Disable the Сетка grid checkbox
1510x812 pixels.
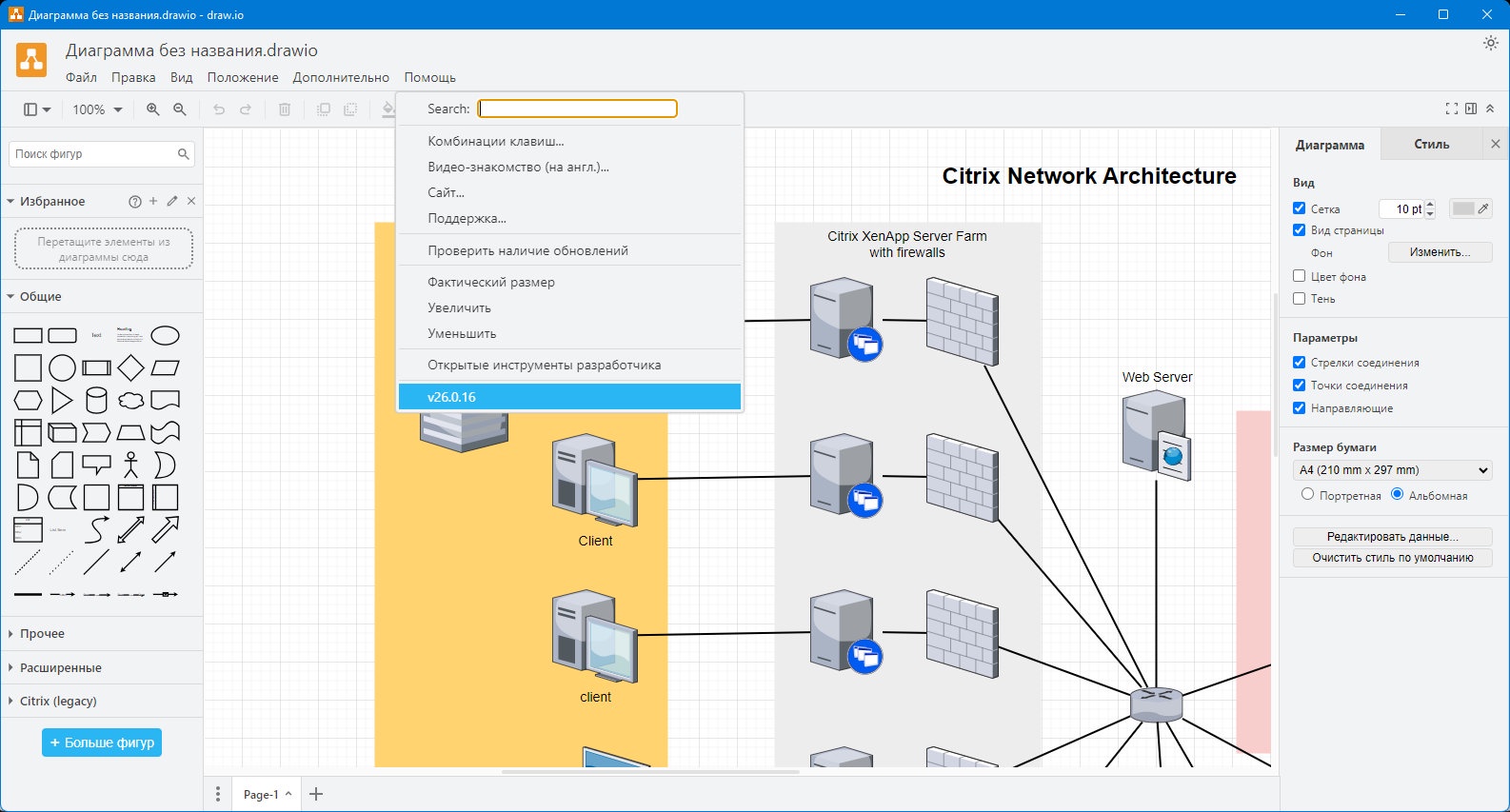point(1299,208)
